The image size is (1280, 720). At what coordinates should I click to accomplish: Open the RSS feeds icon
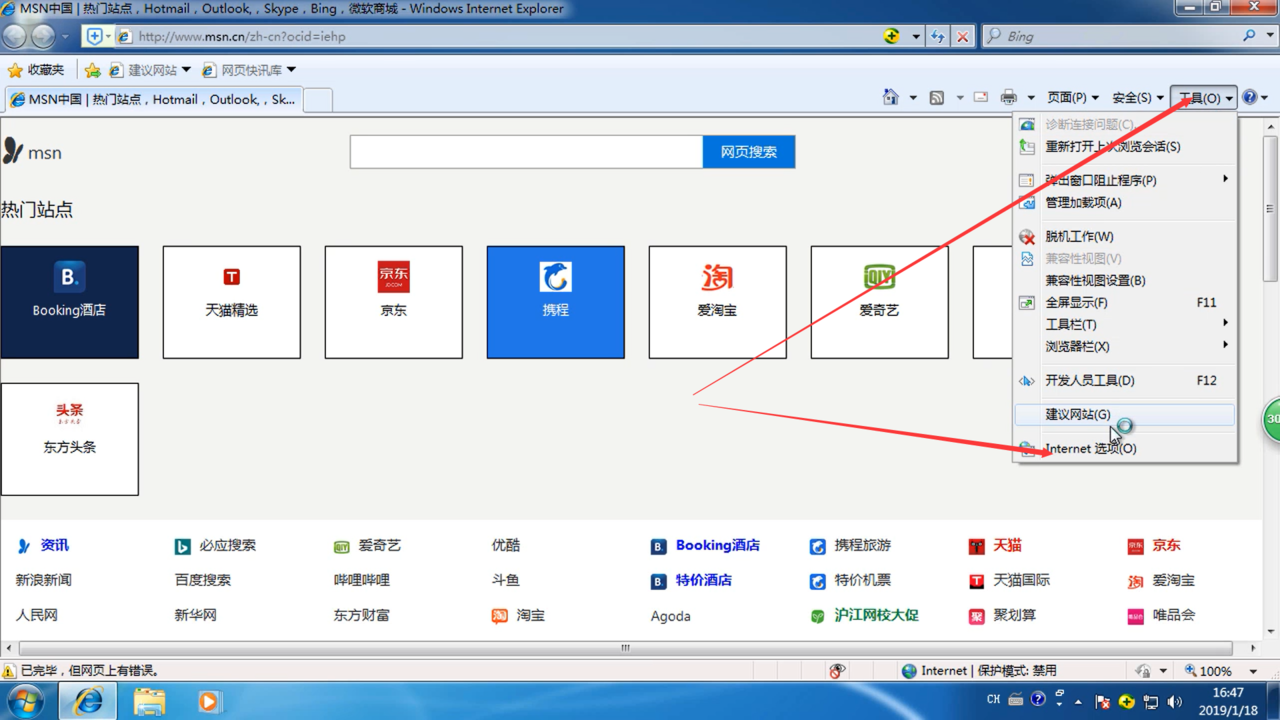click(x=937, y=97)
